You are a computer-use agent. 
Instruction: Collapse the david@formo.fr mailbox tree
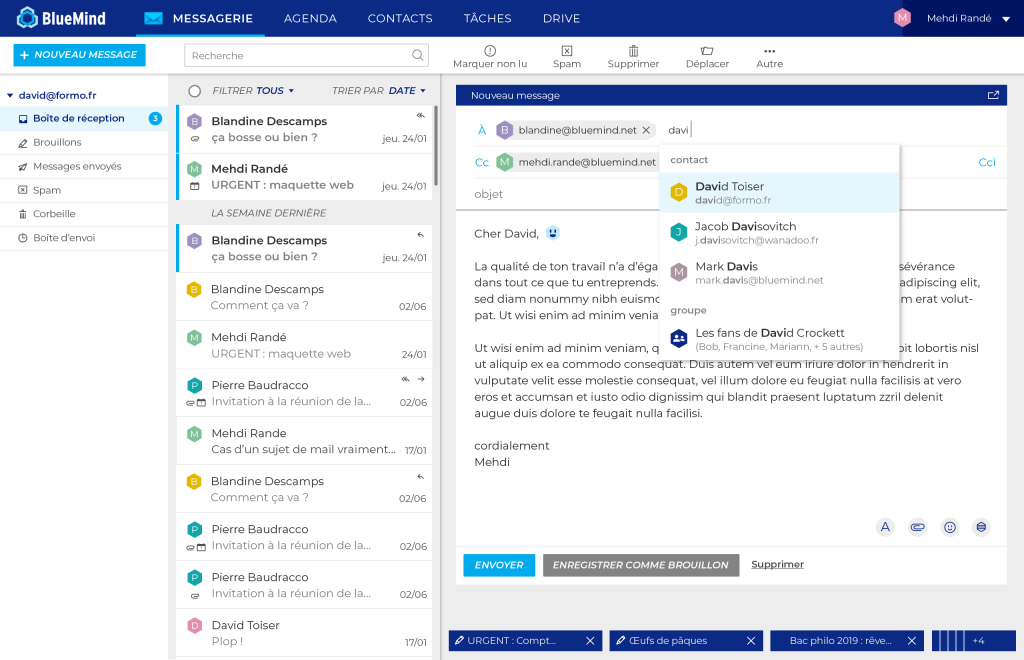(x=10, y=96)
